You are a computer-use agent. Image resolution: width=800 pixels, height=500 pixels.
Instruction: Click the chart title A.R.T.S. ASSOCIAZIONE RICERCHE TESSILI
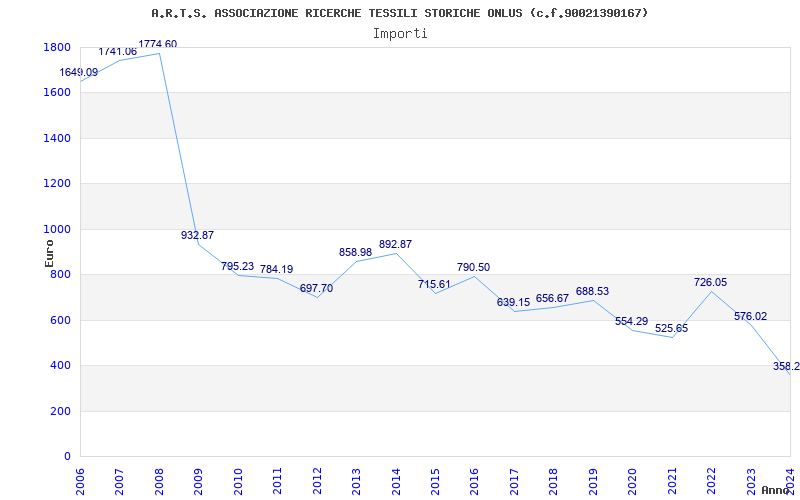click(399, 13)
